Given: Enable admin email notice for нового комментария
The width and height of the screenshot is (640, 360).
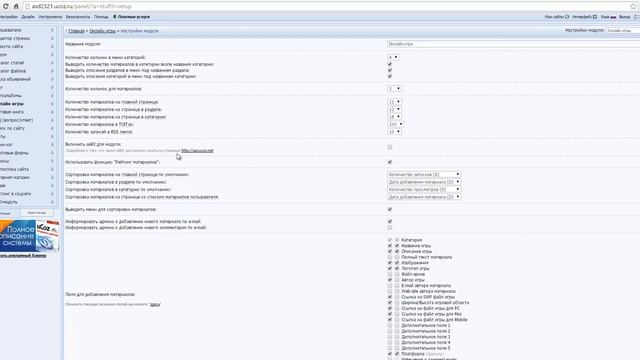Looking at the screenshot, I should (390, 228).
